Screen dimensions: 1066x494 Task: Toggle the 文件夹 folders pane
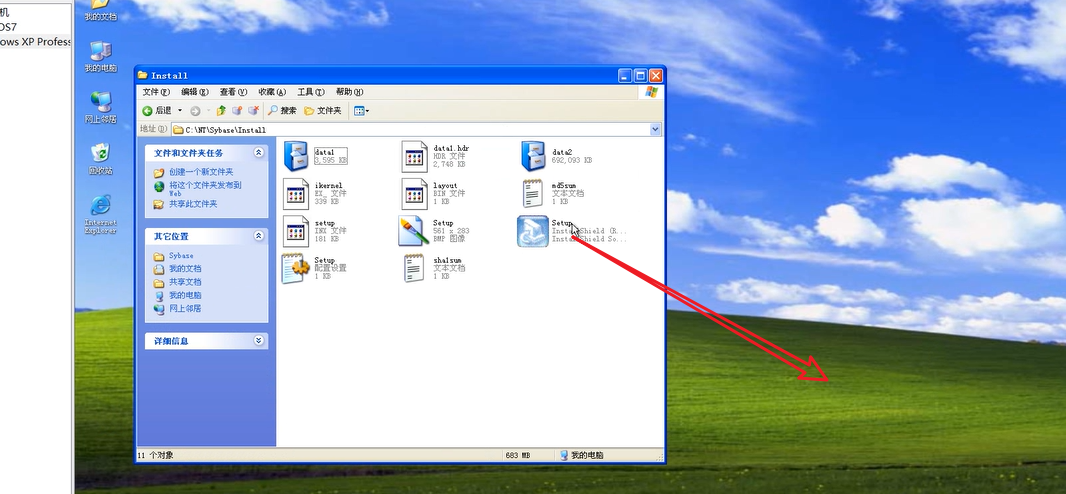point(322,111)
